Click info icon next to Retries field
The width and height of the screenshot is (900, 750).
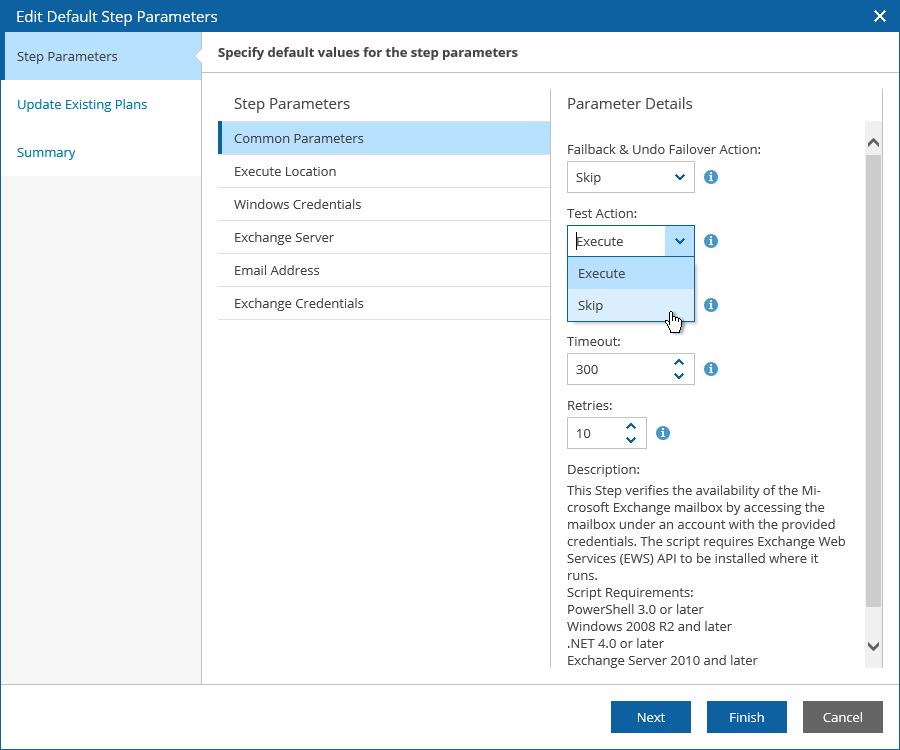[x=662, y=433]
